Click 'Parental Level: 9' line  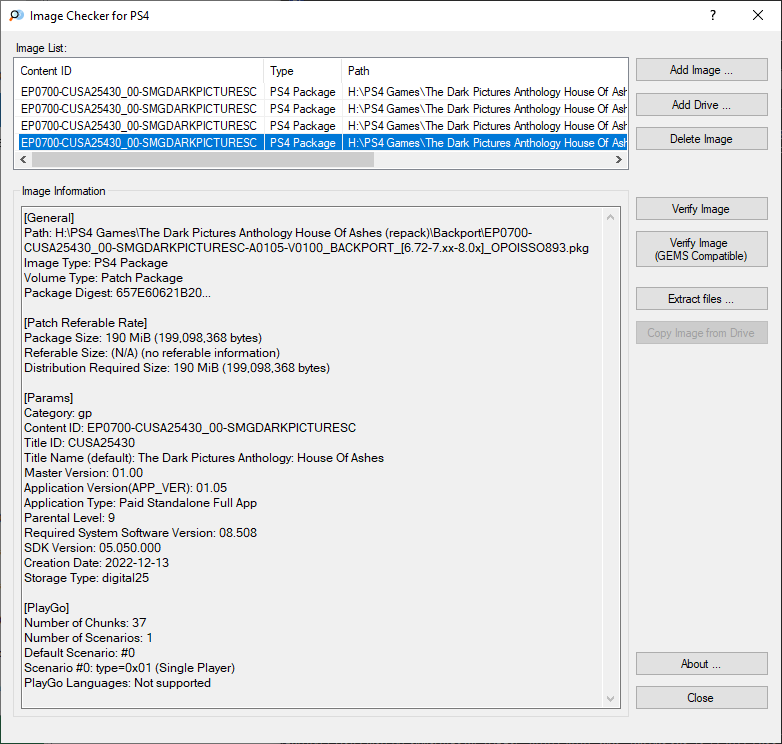(69, 518)
